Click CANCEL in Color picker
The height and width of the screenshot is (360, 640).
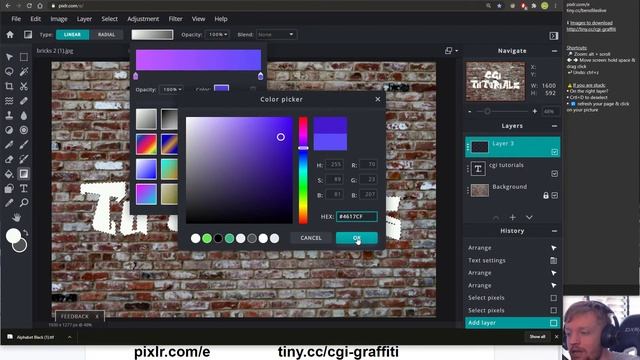tap(311, 238)
